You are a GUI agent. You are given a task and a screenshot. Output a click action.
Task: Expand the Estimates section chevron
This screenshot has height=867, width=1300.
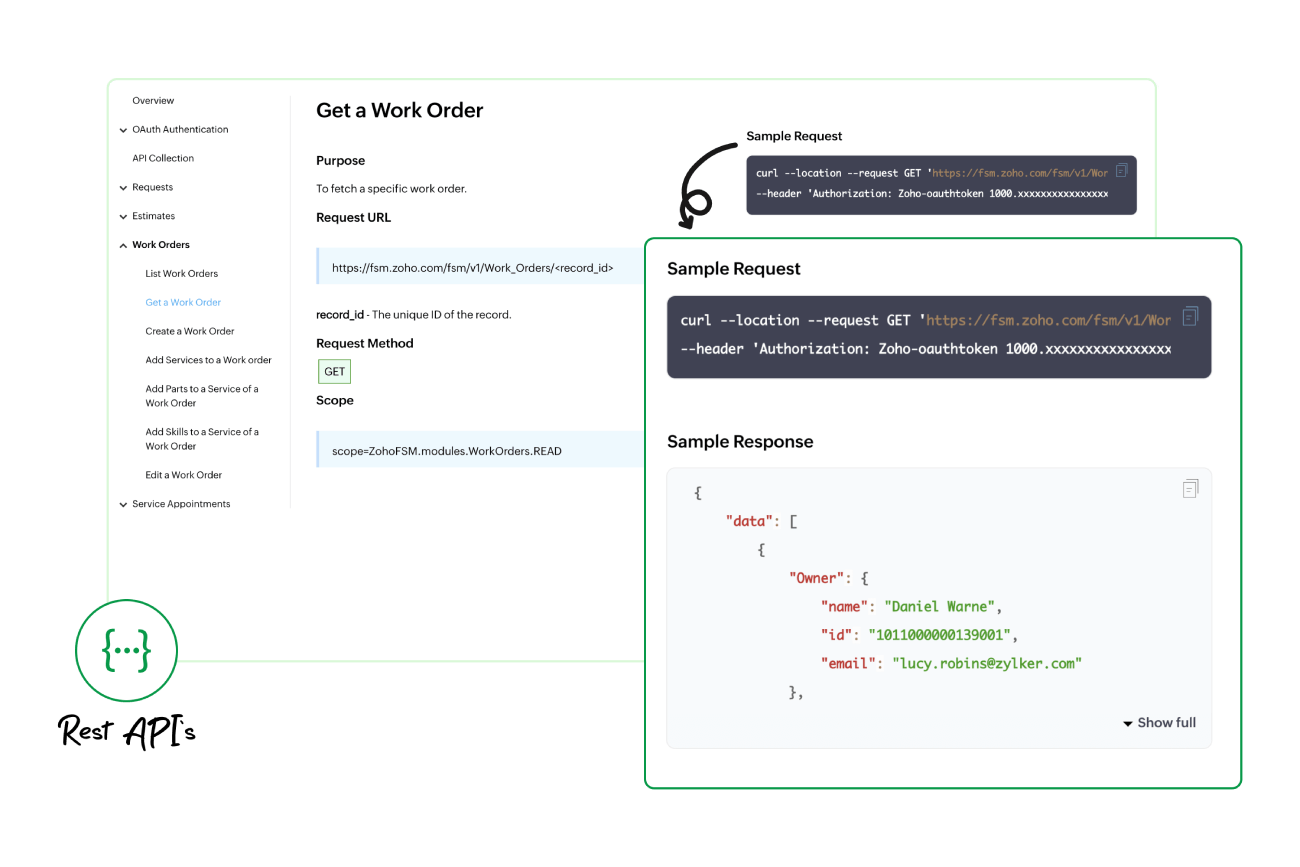123,217
